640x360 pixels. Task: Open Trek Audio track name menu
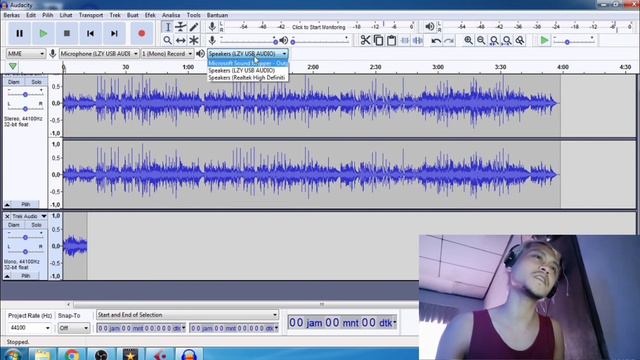pyautogui.click(x=29, y=216)
